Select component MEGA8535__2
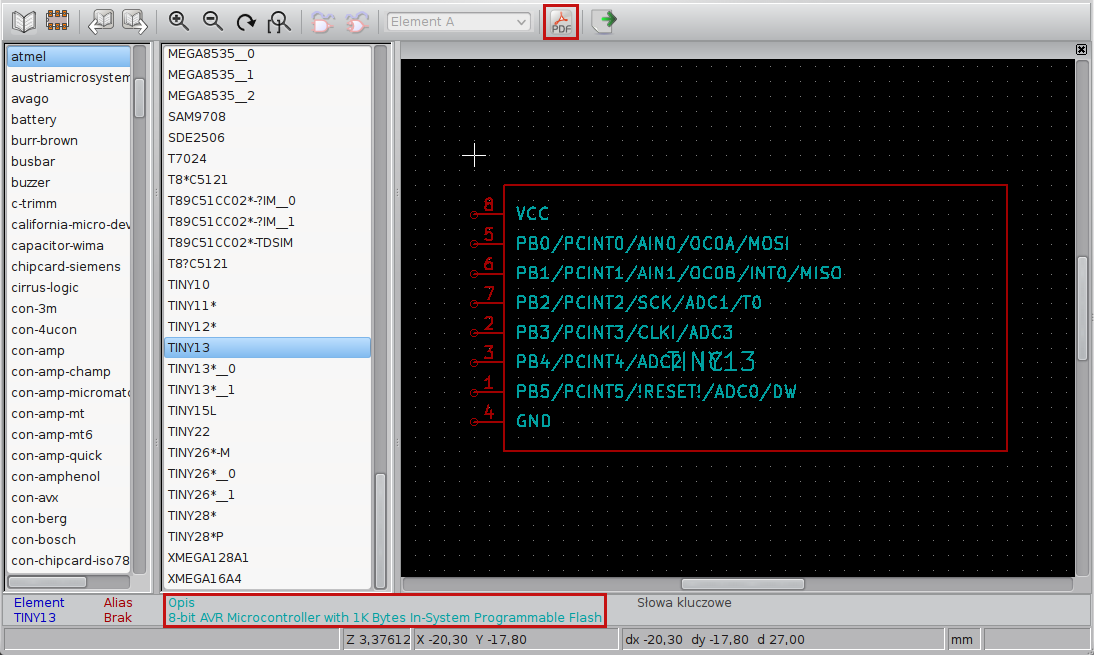This screenshot has width=1094, height=655. pyautogui.click(x=267, y=96)
